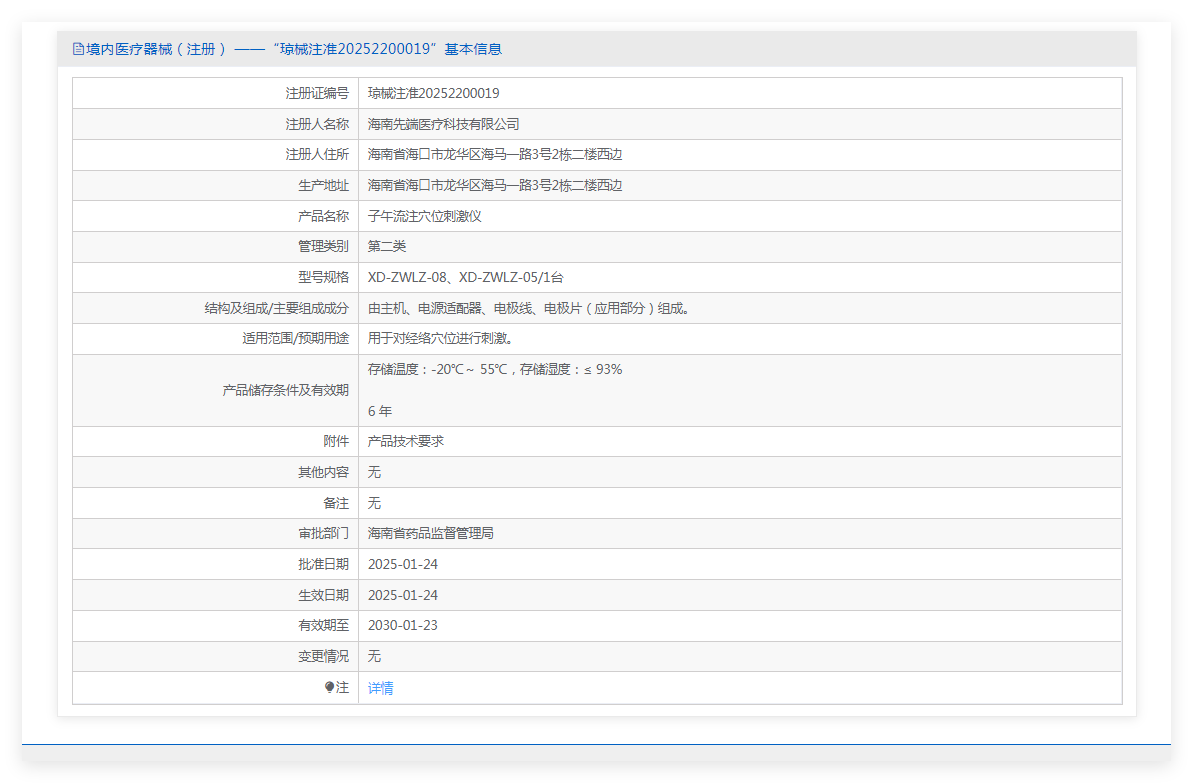Click the document icon in the header
Image resolution: width=1193 pixels, height=783 pixels.
(x=78, y=49)
